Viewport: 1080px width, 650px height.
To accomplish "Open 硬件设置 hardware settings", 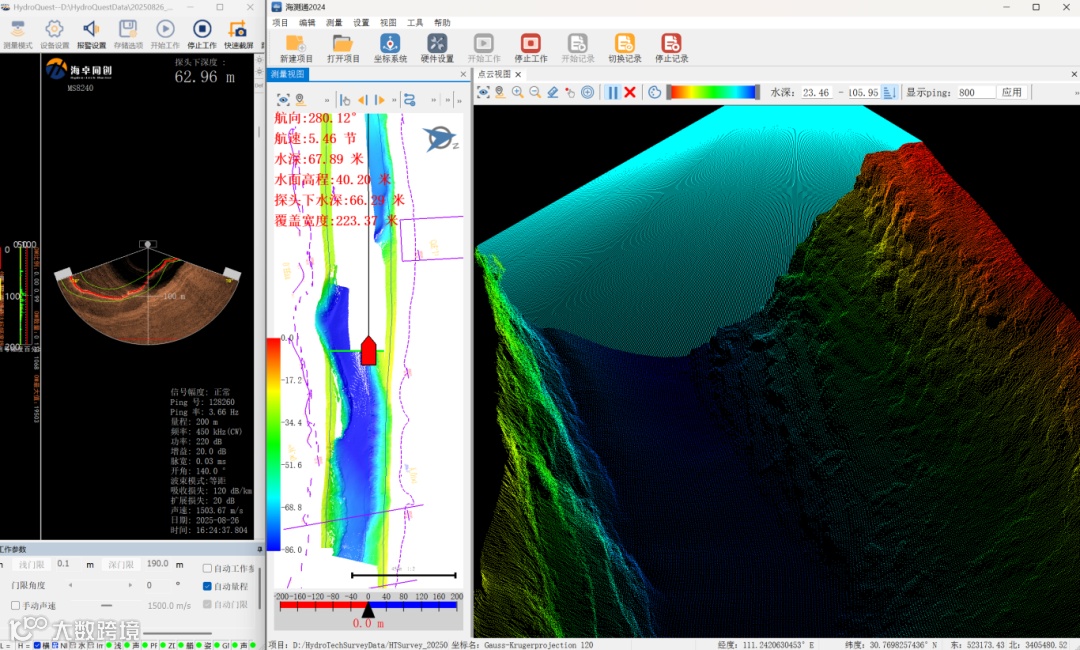I will point(438,43).
